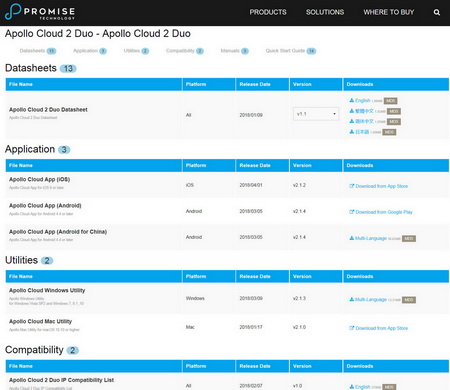Click external-link icon for Mac Utility download
Image resolution: width=450 pixels, height=390 pixels.
pyautogui.click(x=351, y=328)
